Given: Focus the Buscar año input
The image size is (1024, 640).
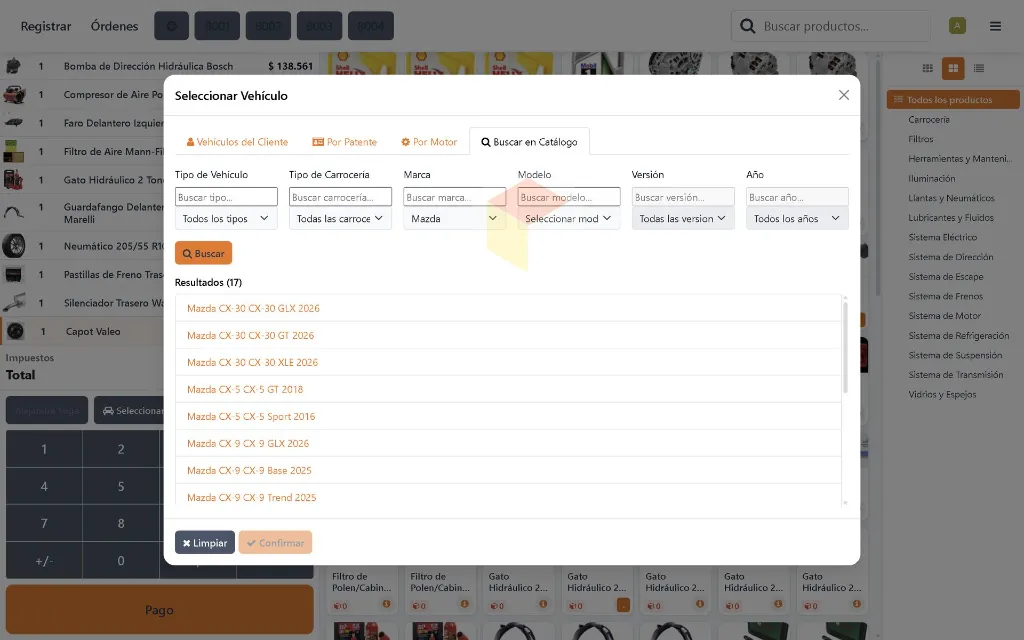Looking at the screenshot, I should pyautogui.click(x=797, y=197).
